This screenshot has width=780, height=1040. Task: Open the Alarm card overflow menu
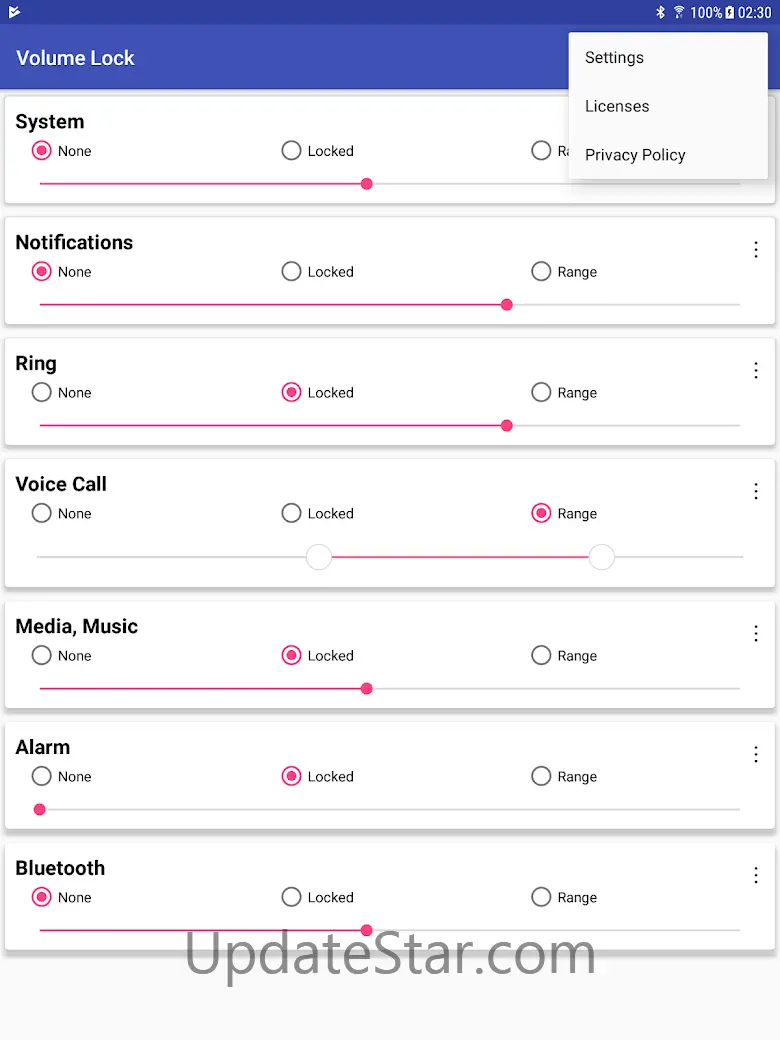coord(755,754)
